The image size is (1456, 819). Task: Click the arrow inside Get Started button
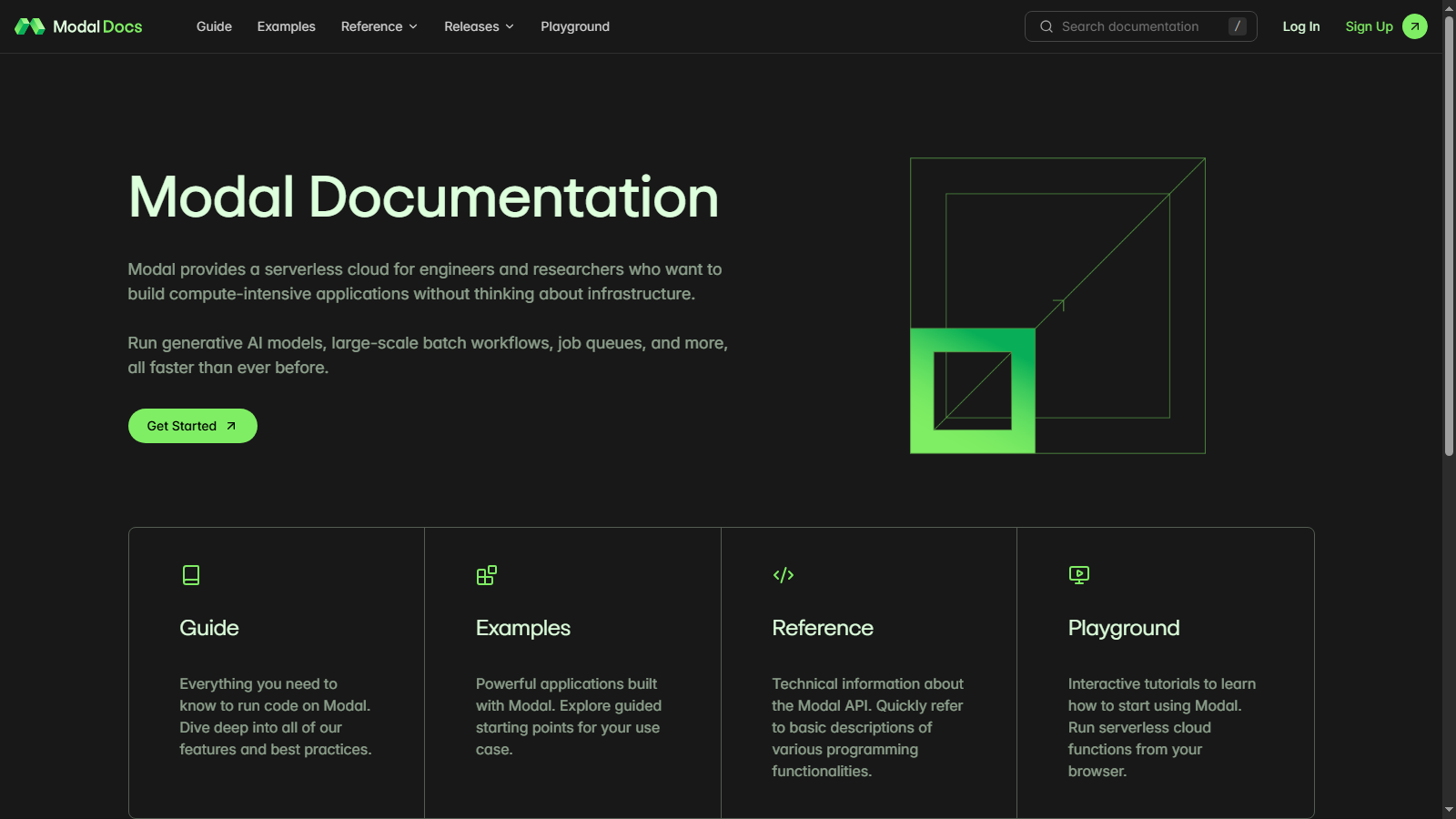tap(231, 426)
